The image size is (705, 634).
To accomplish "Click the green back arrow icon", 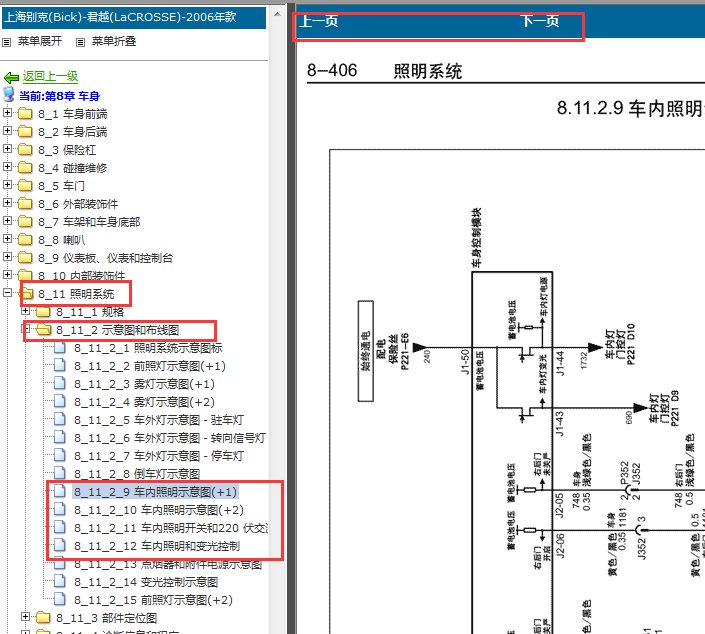I will pyautogui.click(x=11, y=78).
